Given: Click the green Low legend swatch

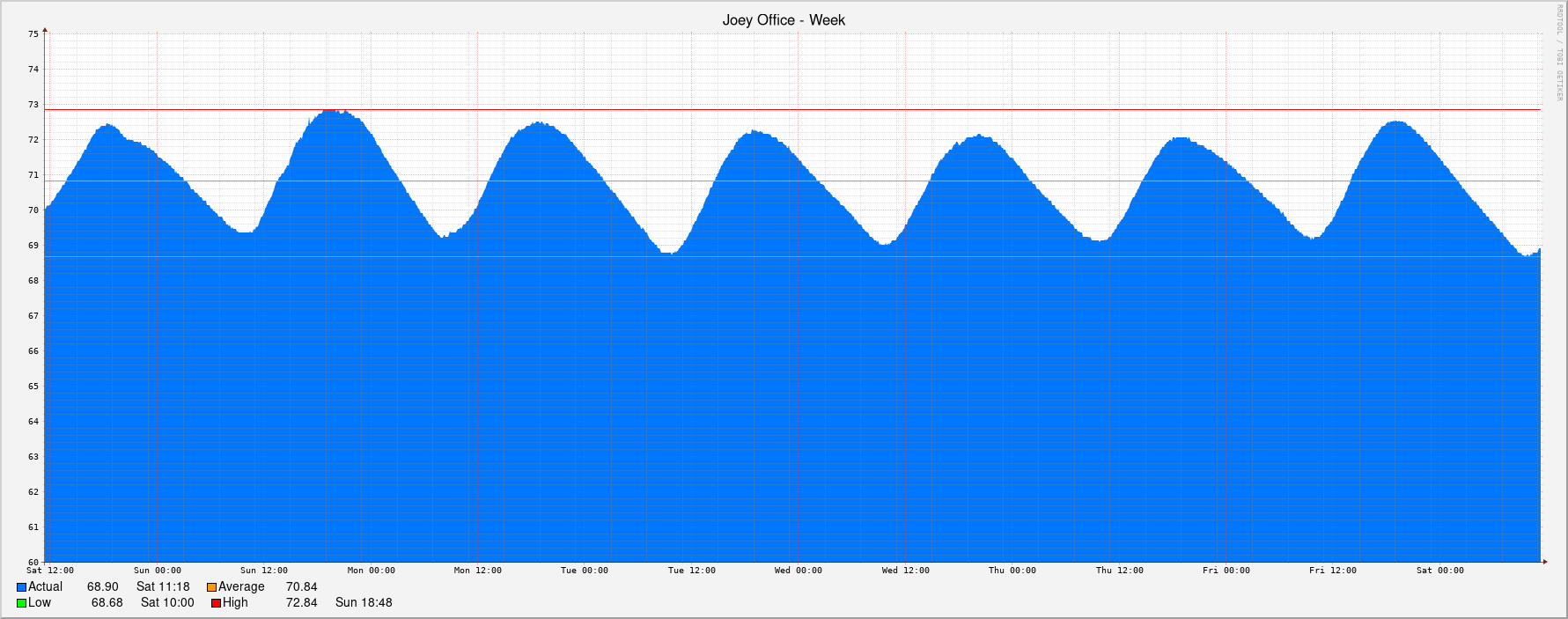Looking at the screenshot, I should [x=21, y=603].
